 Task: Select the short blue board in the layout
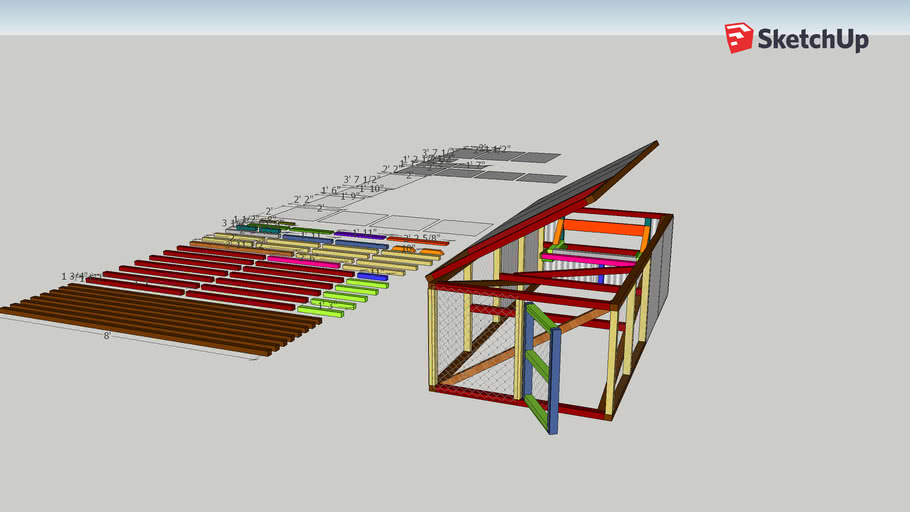(373, 276)
